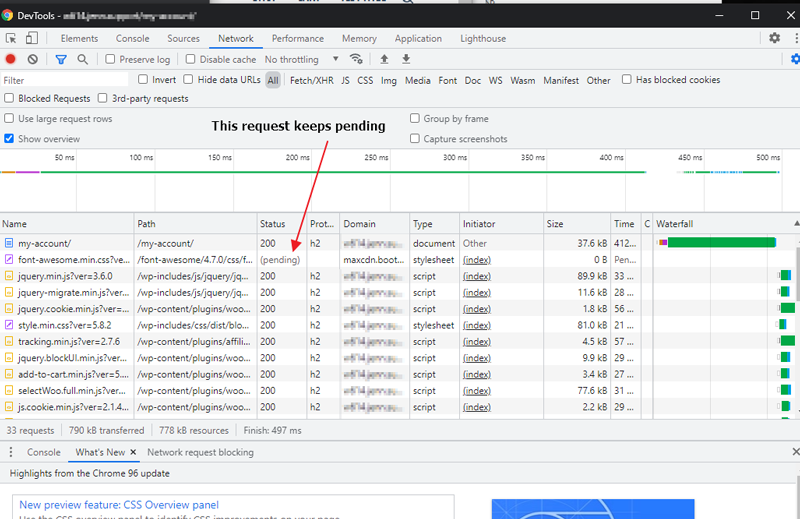The height and width of the screenshot is (519, 800).
Task: Open the drawer three-dot menu
Action: point(11,452)
